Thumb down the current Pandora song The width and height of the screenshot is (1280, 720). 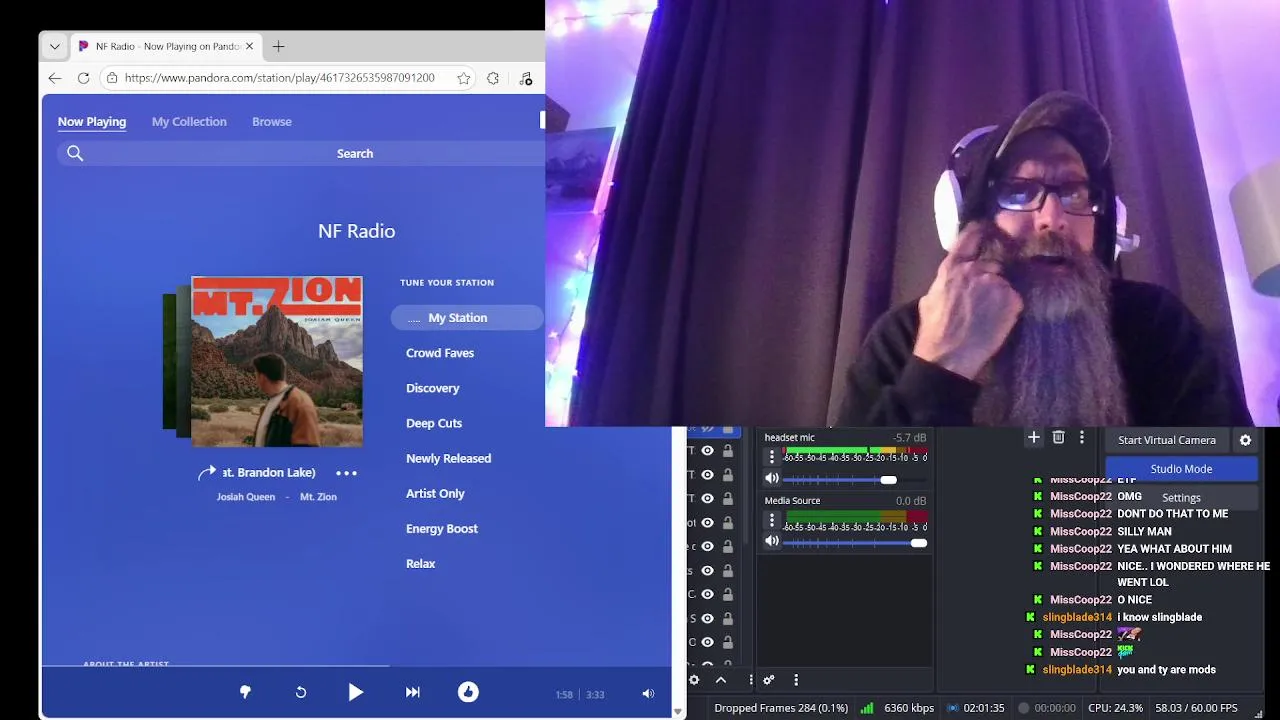click(245, 692)
